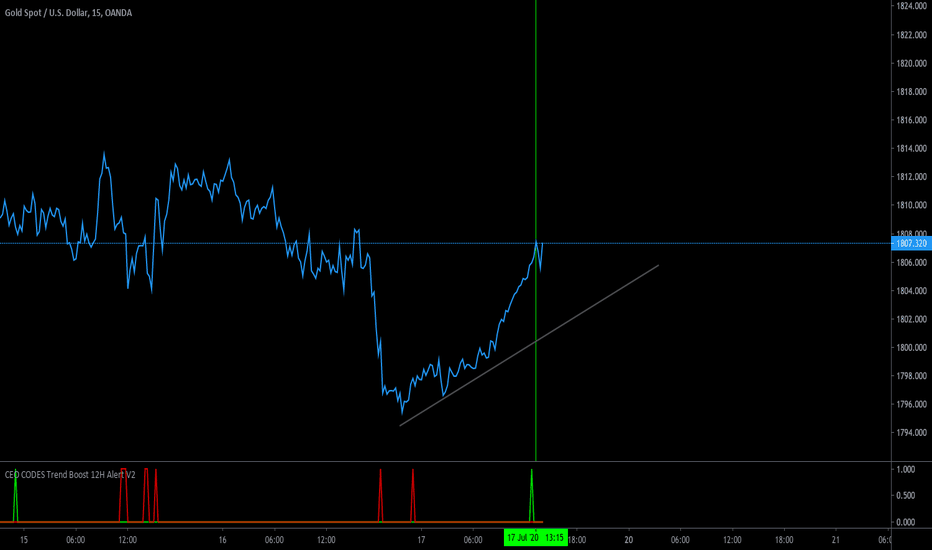The height and width of the screenshot is (550, 932).
Task: Click green indicator spike under the vertical line
Action: pyautogui.click(x=532, y=495)
